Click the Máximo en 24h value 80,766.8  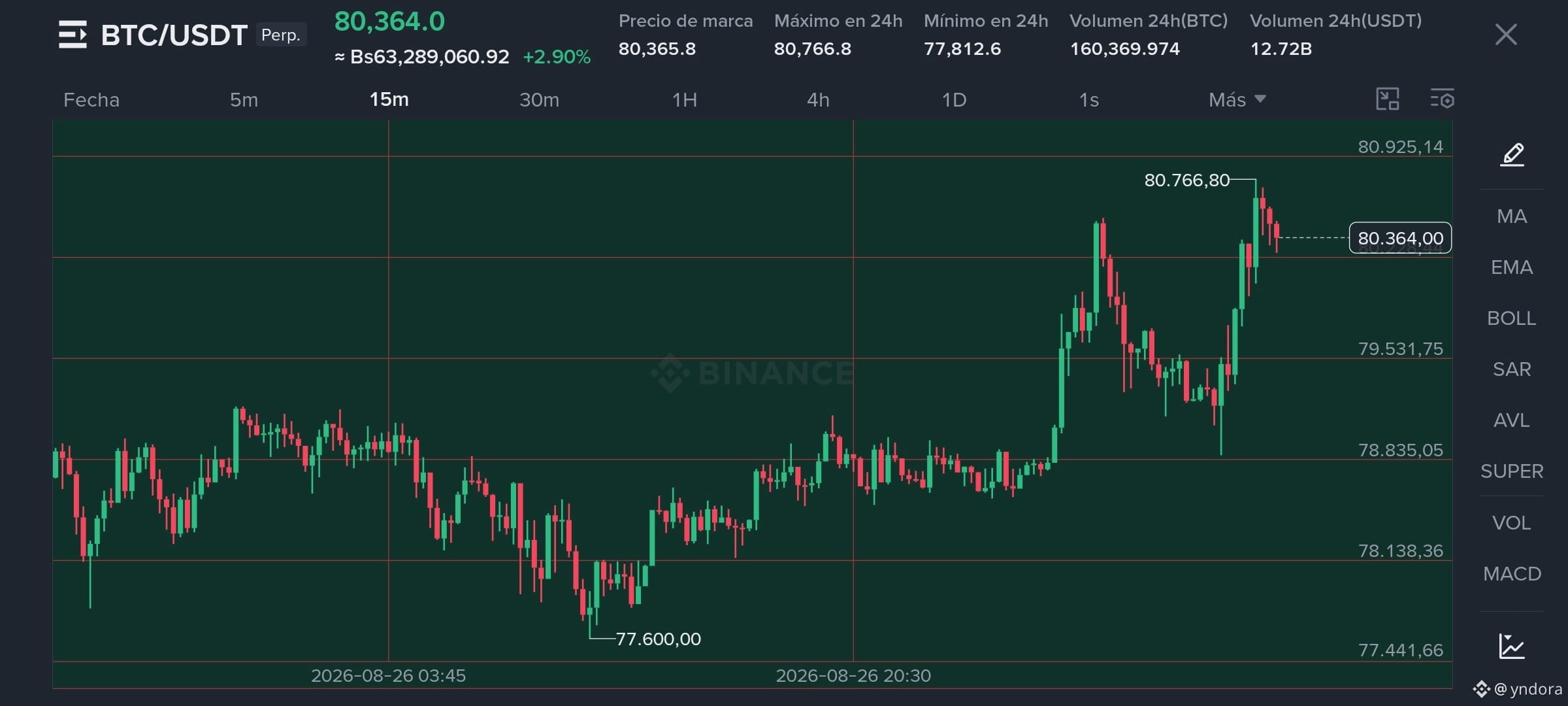[x=812, y=49]
